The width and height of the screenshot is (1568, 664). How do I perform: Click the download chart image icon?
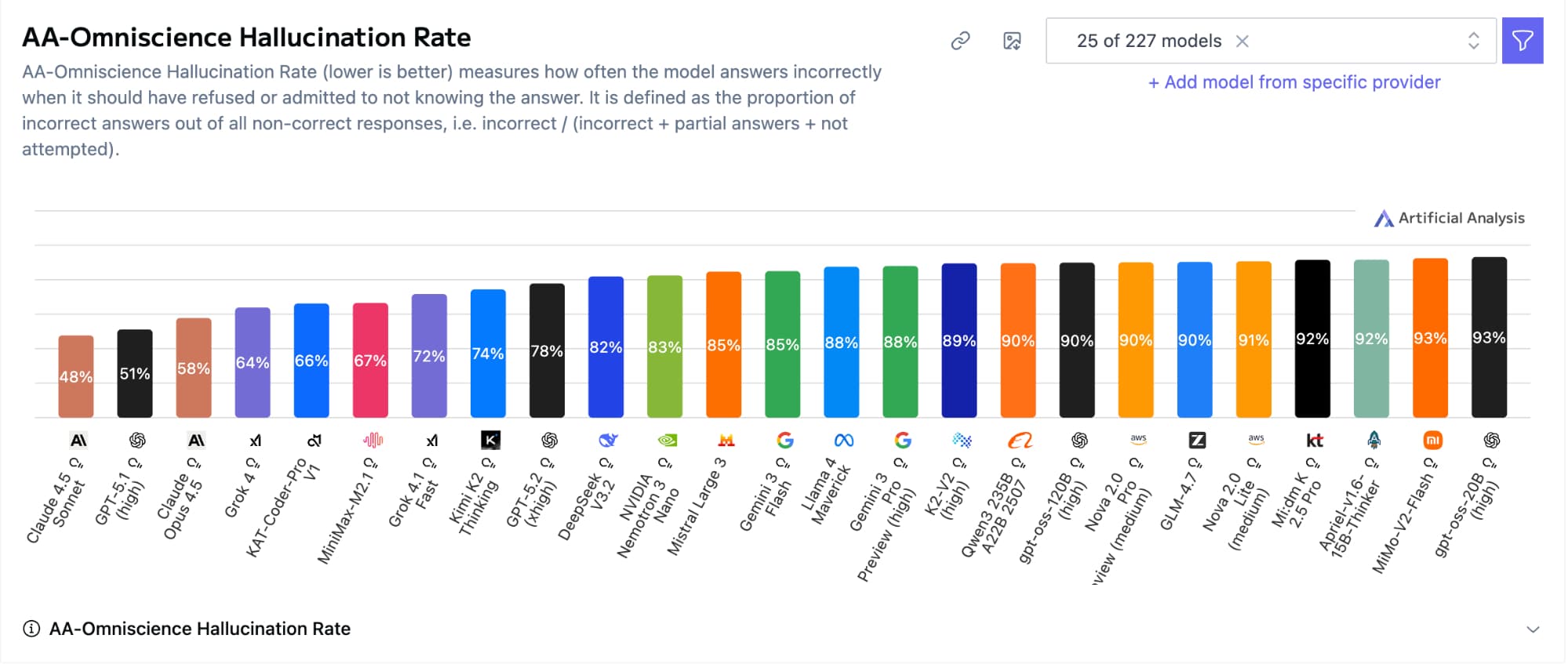(x=1012, y=41)
